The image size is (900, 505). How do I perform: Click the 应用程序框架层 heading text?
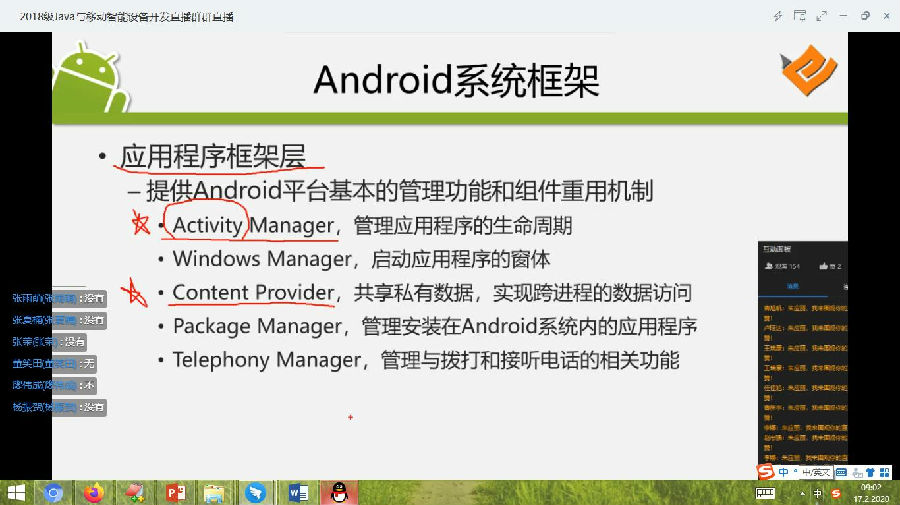pos(213,156)
